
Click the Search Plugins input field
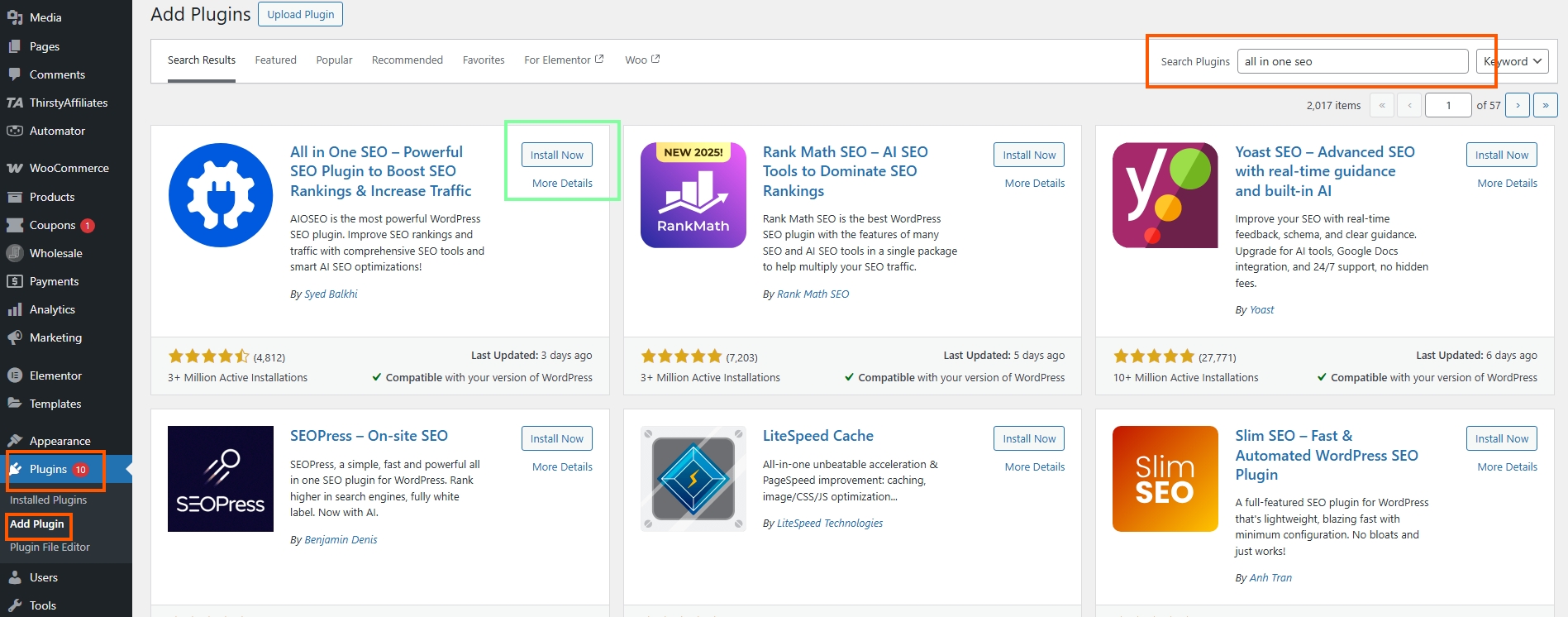pos(1352,61)
